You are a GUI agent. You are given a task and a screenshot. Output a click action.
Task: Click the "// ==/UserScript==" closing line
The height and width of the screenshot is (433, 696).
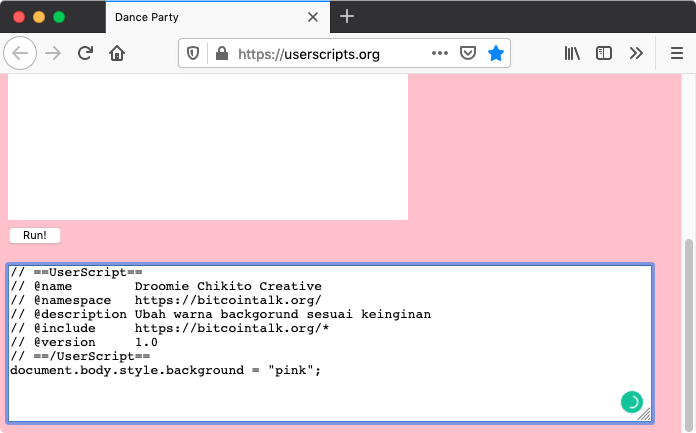point(80,356)
